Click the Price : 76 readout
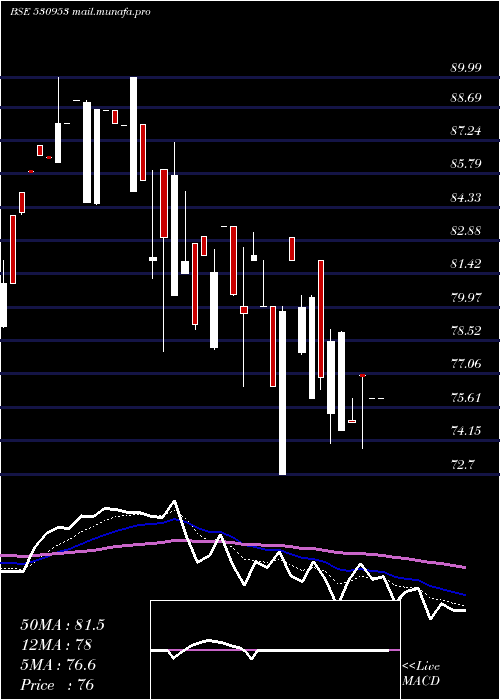Viewport: 500px width, 700px height. point(57,685)
